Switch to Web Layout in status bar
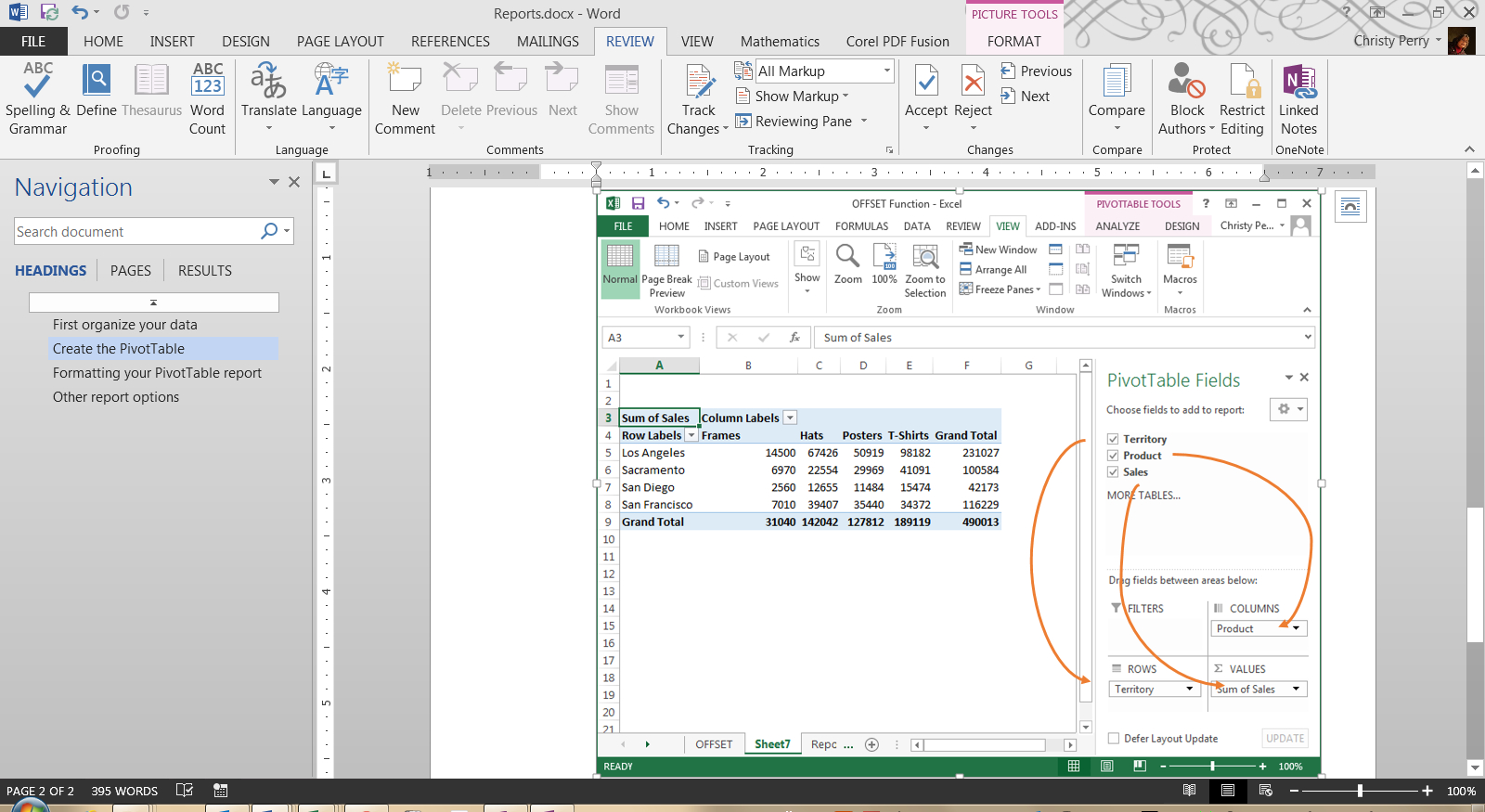This screenshot has width=1485, height=812. pyautogui.click(x=1265, y=791)
